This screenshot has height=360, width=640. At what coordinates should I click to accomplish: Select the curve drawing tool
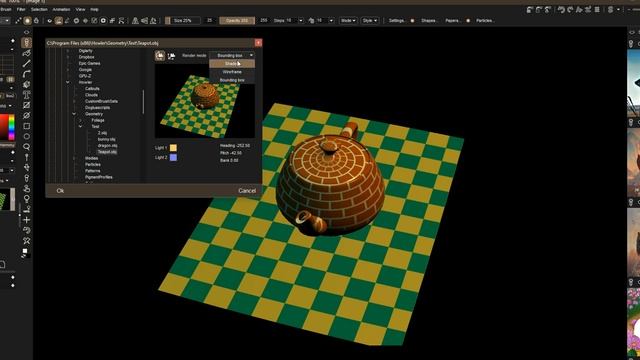click(27, 74)
